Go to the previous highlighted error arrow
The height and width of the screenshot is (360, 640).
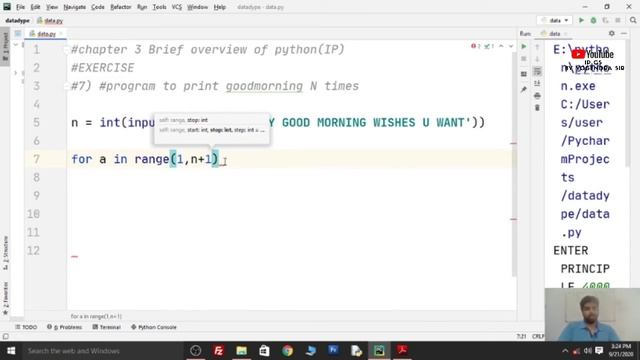501,46
